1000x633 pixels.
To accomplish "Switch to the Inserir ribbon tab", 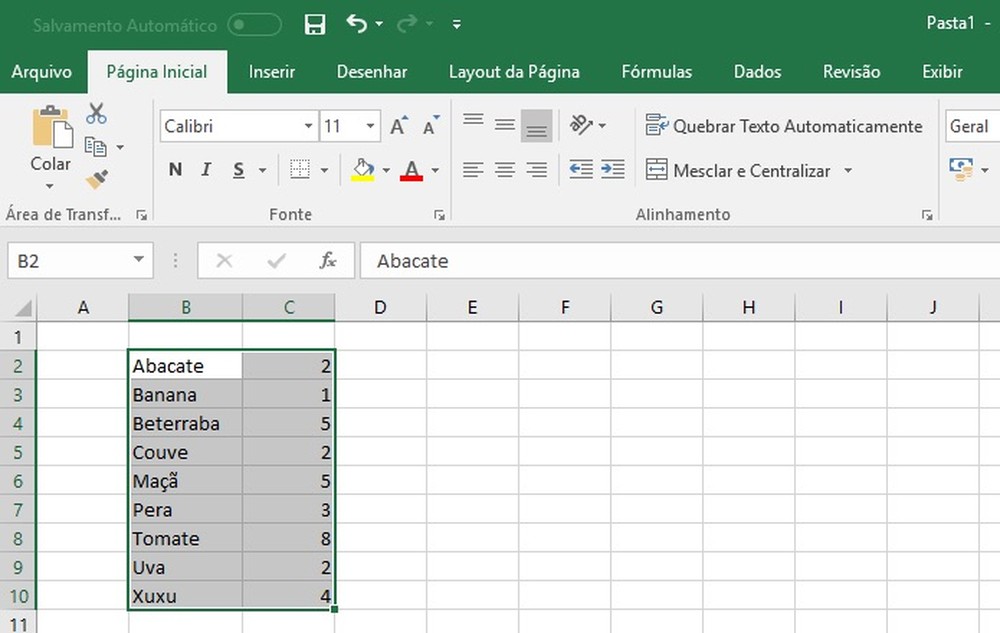I will [272, 71].
